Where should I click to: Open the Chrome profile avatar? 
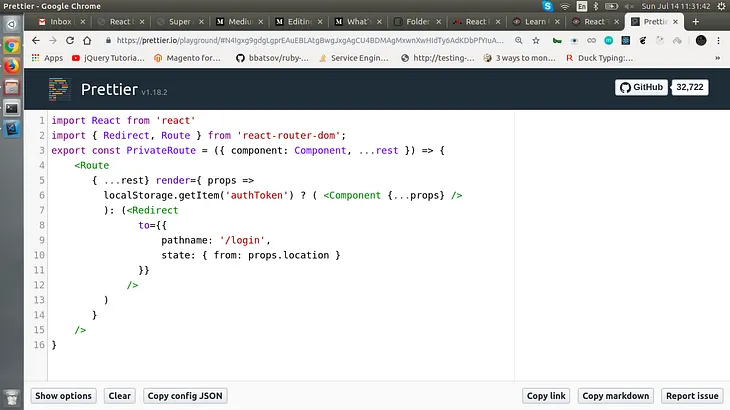coord(701,40)
